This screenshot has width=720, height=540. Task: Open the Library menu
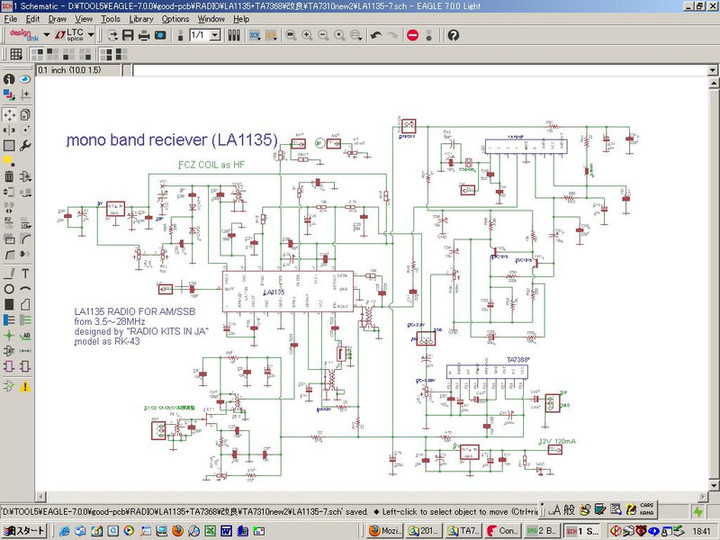[141, 19]
